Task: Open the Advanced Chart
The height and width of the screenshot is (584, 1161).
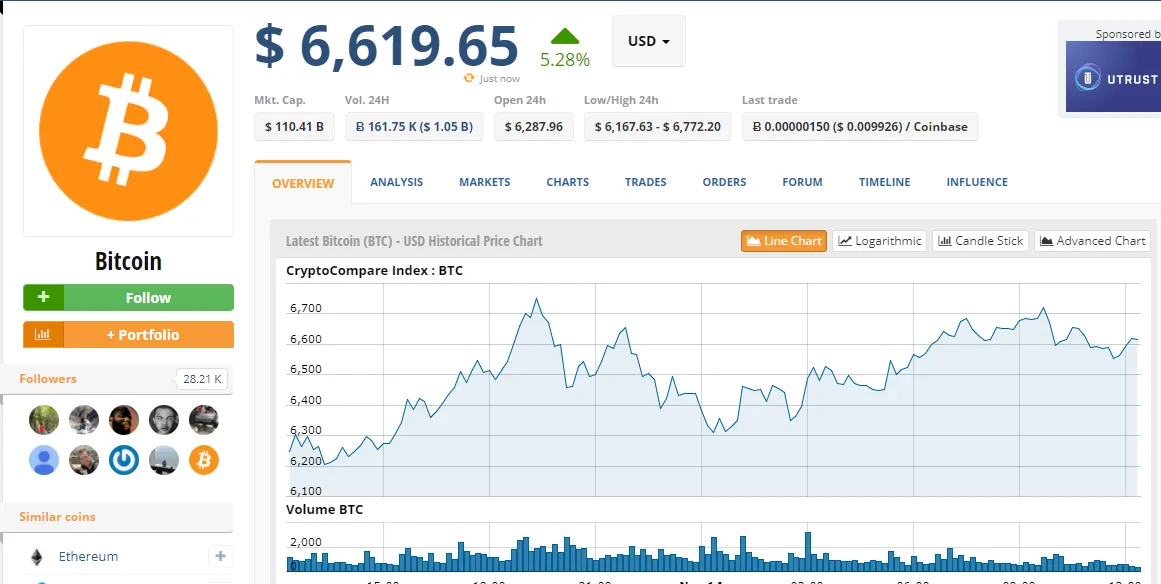Action: (x=1092, y=241)
